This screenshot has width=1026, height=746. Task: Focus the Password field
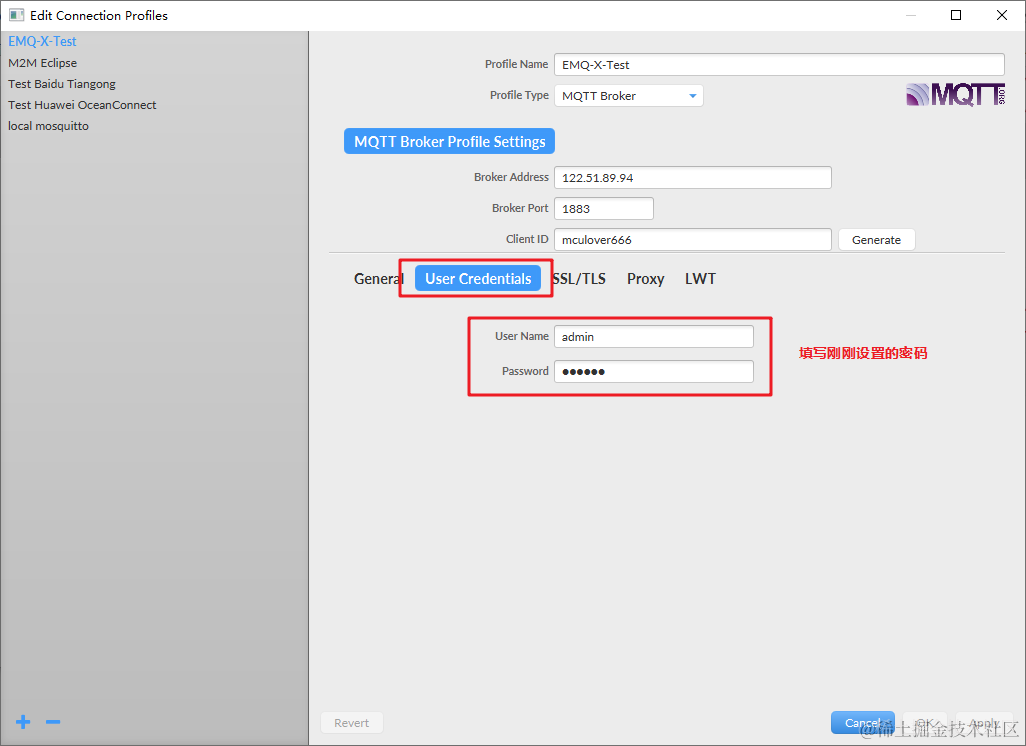(654, 371)
